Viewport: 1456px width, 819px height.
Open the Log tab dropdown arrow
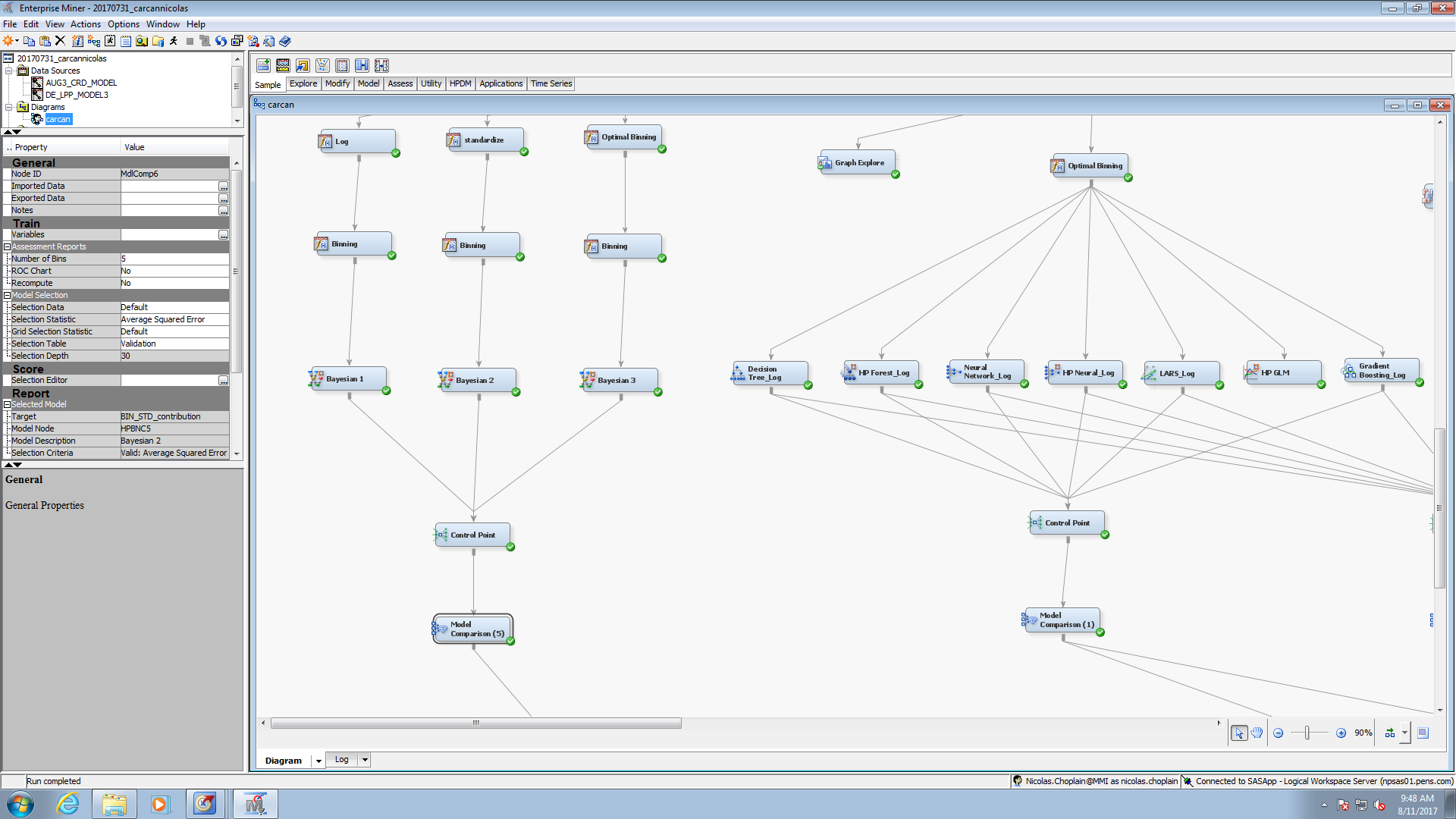click(365, 759)
